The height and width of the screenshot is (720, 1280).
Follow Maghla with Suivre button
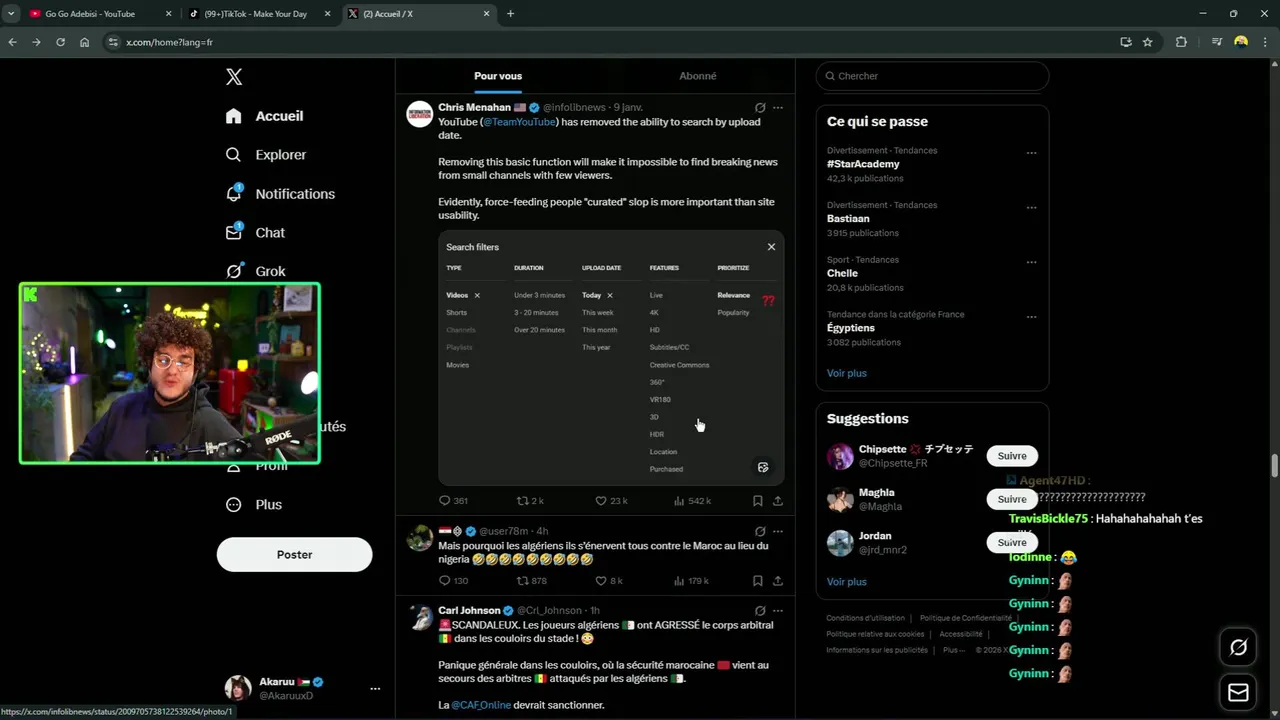tap(1012, 499)
